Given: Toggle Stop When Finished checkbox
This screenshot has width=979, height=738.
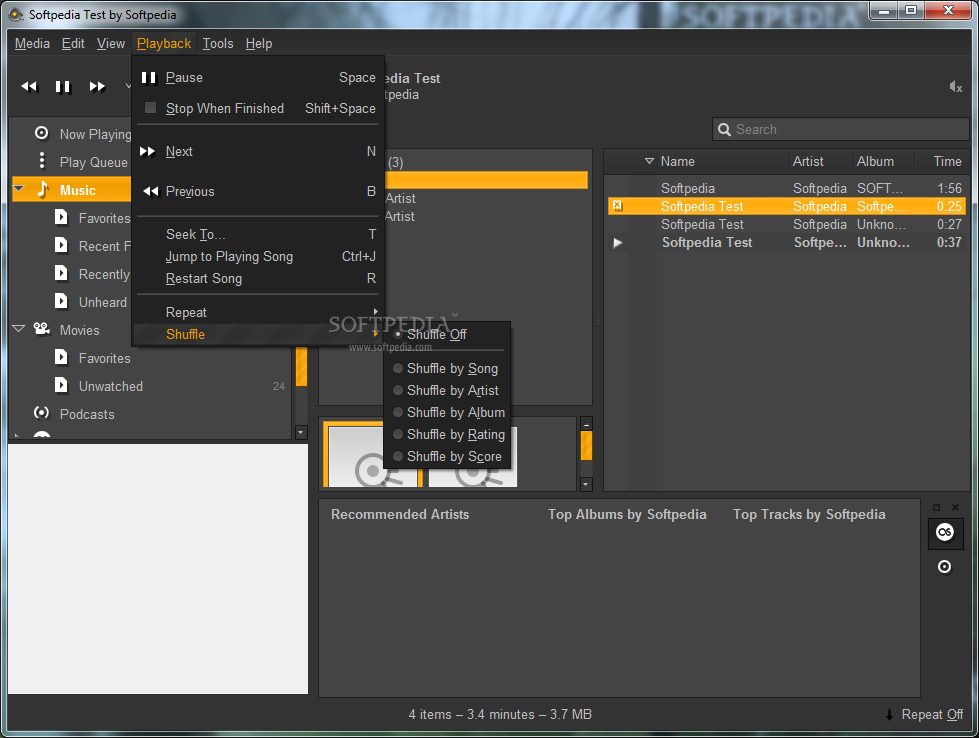Looking at the screenshot, I should point(150,108).
